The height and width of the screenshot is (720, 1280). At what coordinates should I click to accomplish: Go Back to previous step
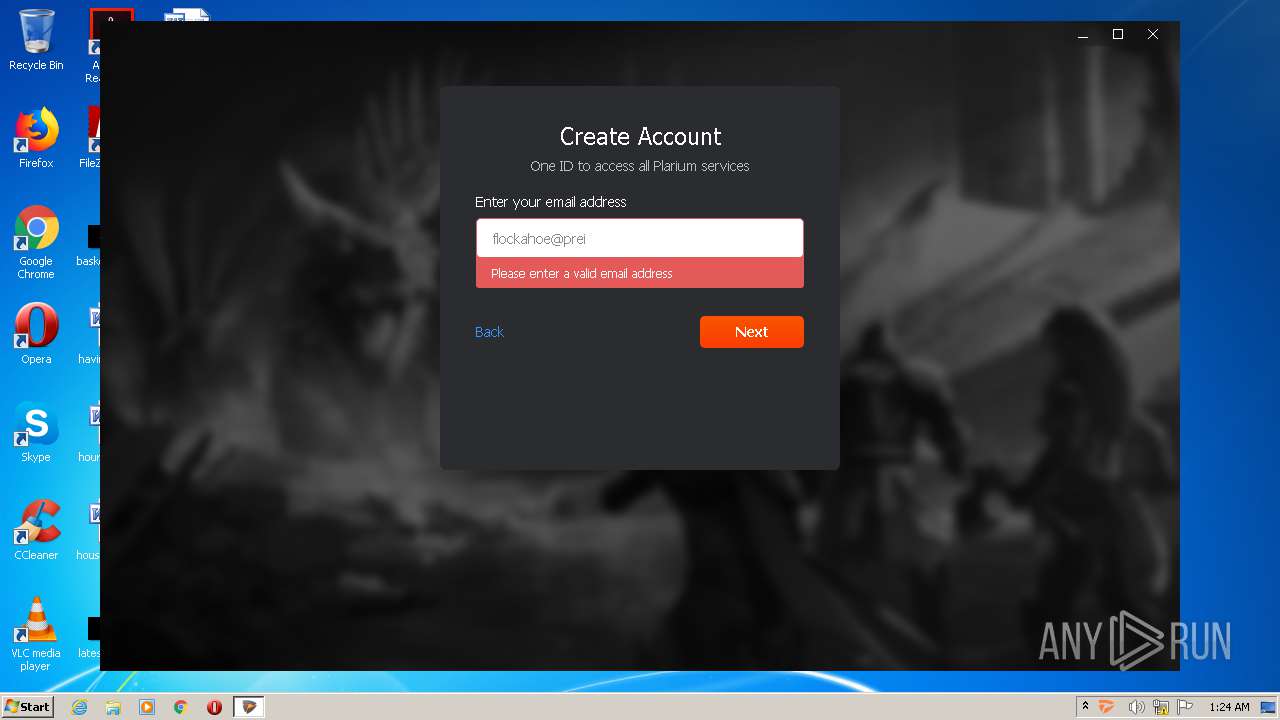[x=489, y=332]
